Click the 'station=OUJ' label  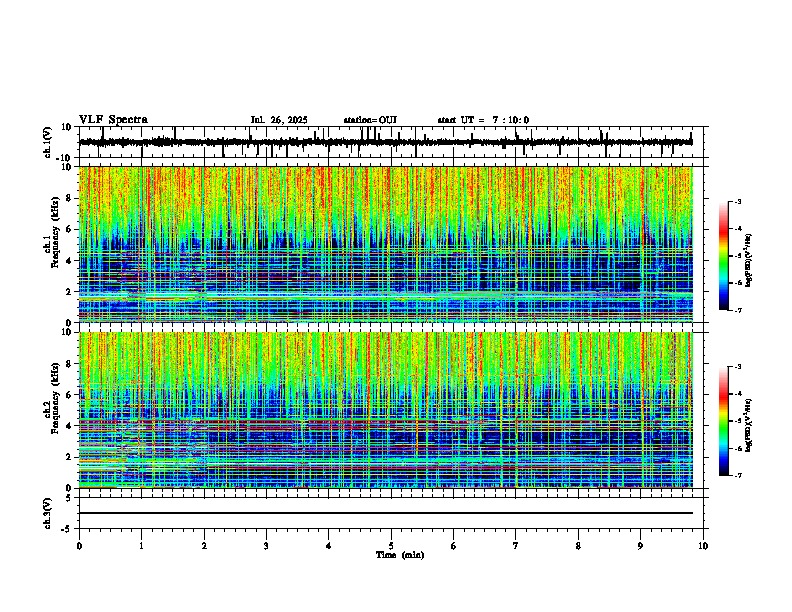[x=370, y=120]
